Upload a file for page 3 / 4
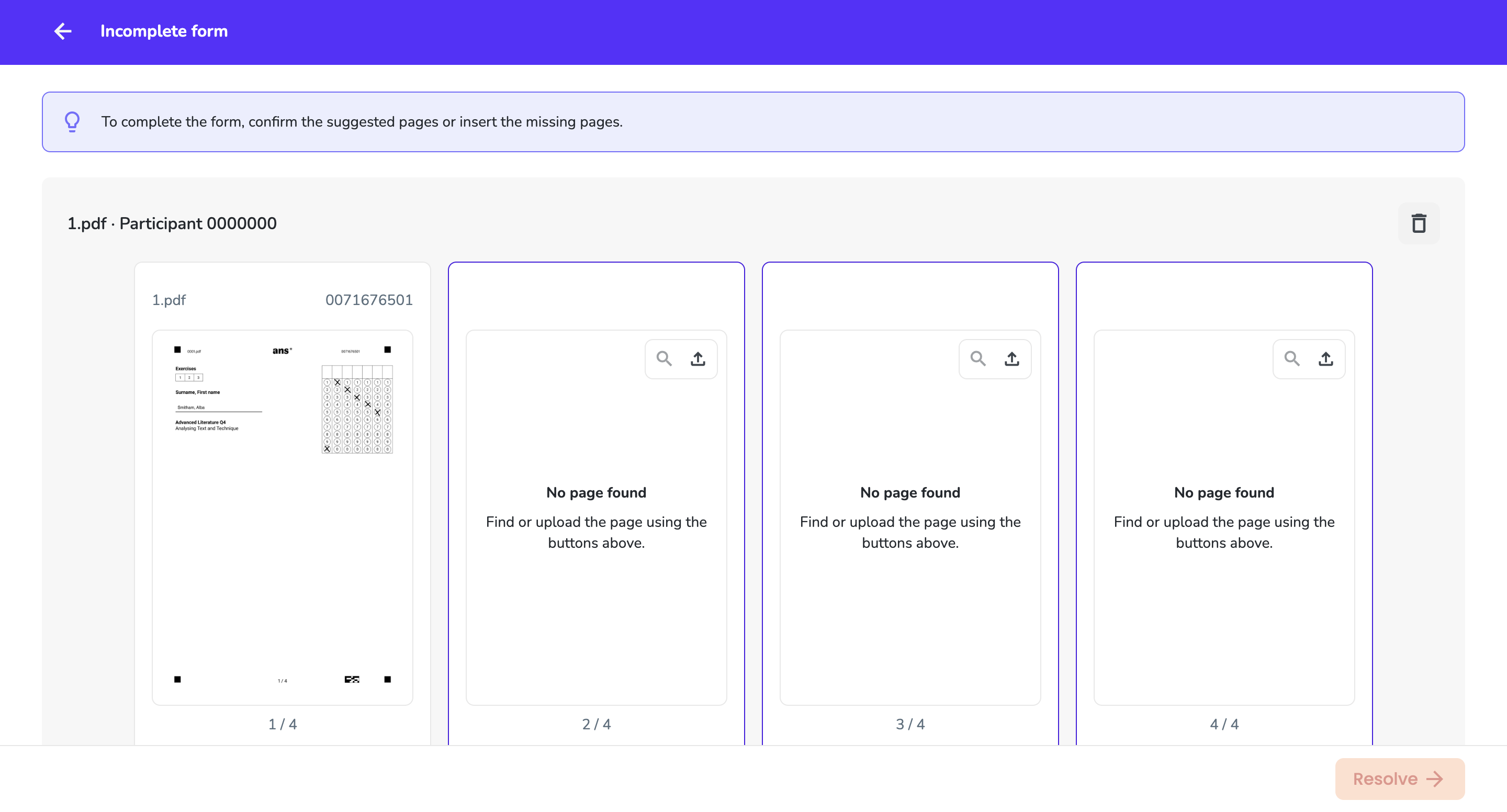The width and height of the screenshot is (1507, 812). coord(1012,358)
